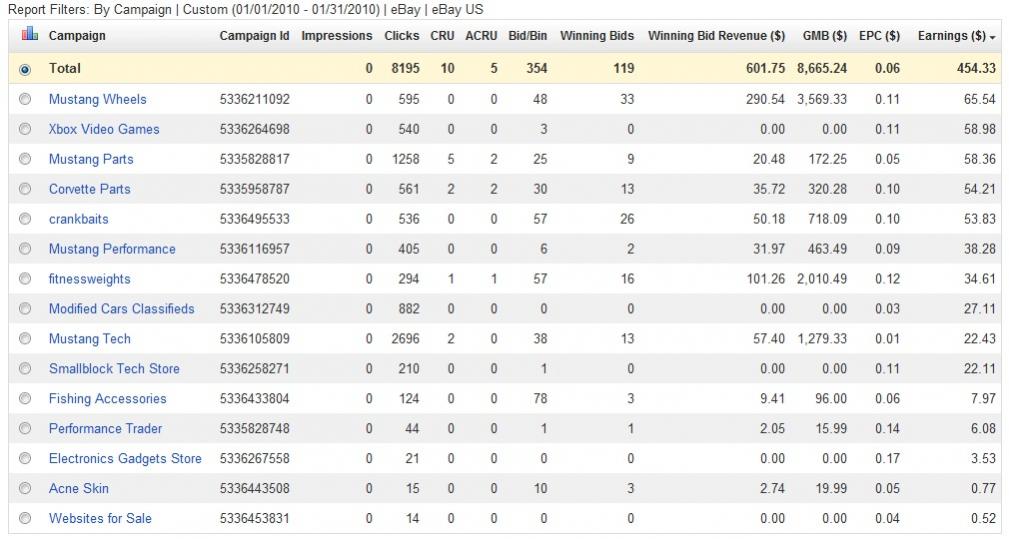
Task: Click the GMB ($) column header
Action: click(825, 36)
